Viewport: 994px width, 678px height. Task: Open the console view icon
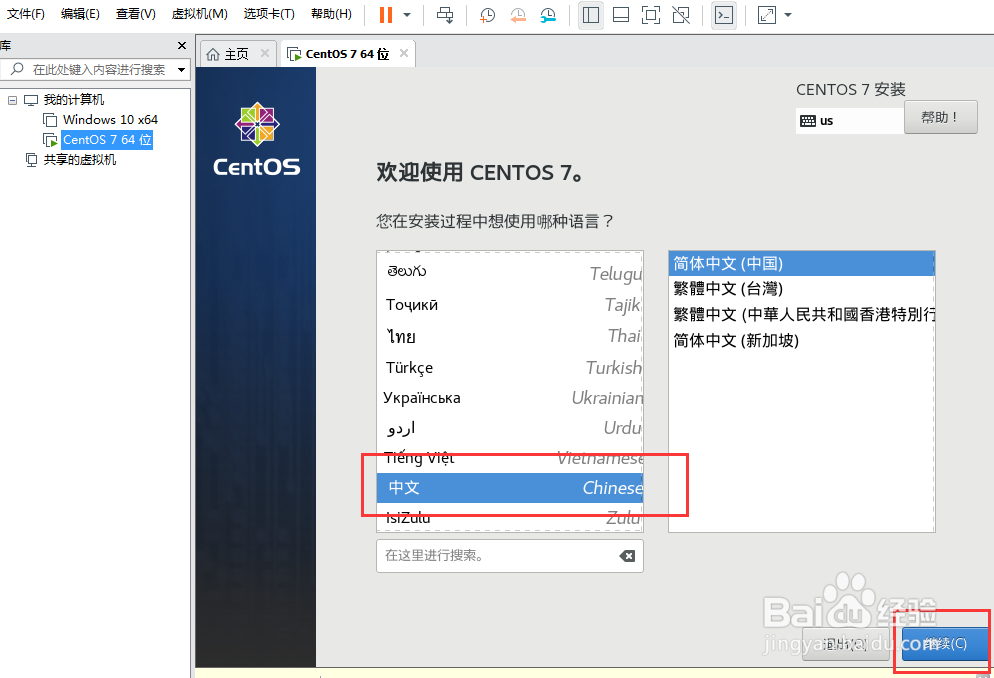click(x=723, y=15)
